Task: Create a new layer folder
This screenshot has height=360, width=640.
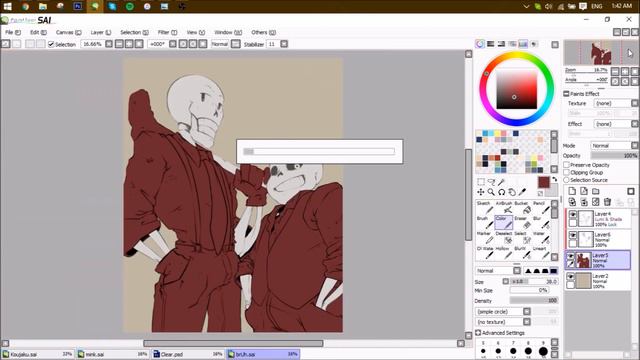Action: [596, 191]
